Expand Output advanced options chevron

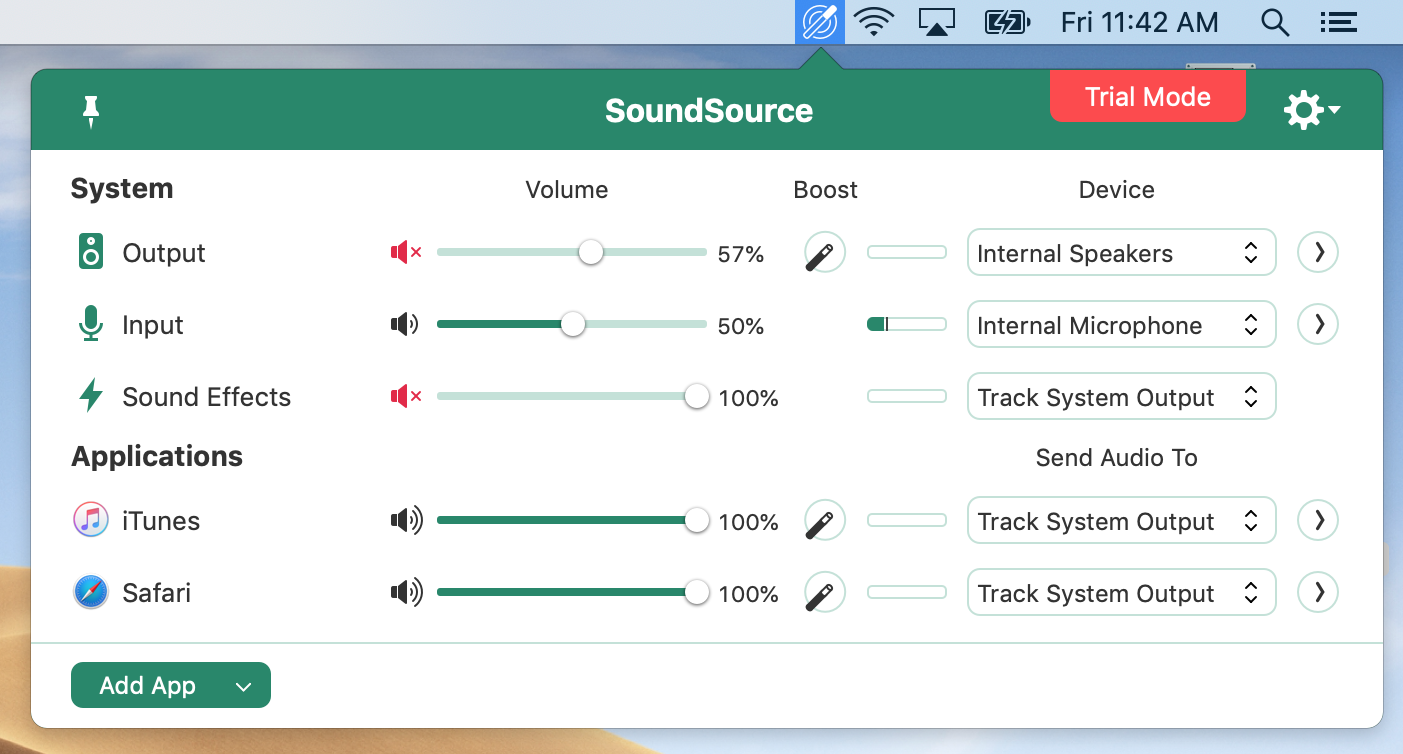tap(1318, 253)
